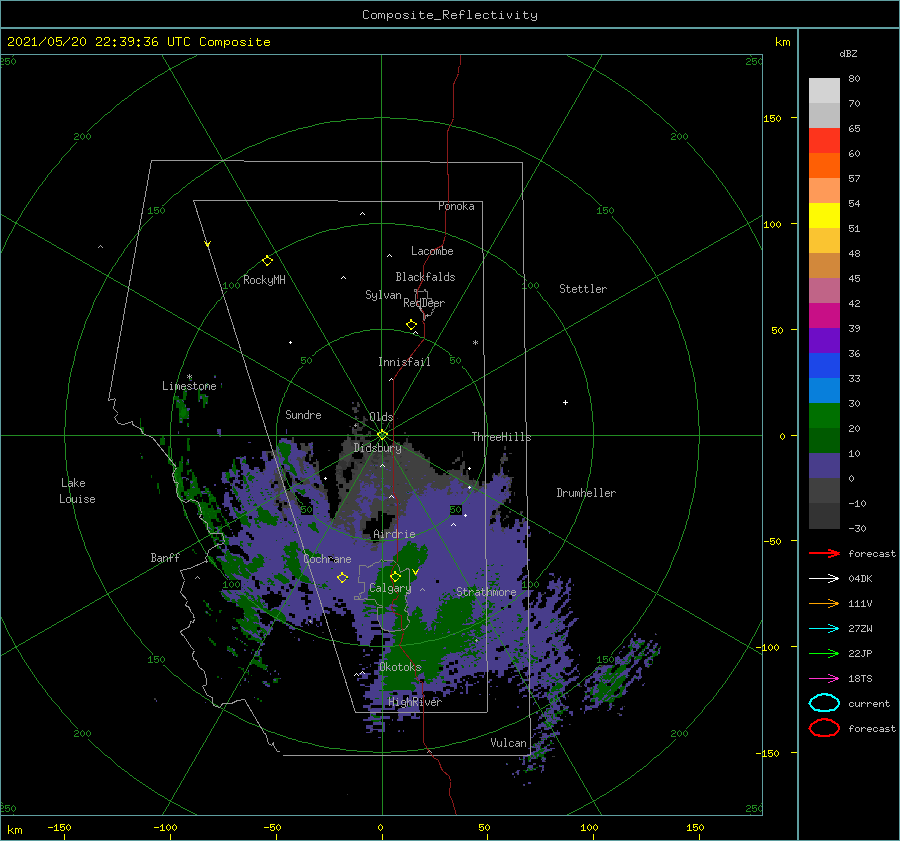Click the yellow km unit label at top right
The height and width of the screenshot is (841, 900).
tap(782, 42)
